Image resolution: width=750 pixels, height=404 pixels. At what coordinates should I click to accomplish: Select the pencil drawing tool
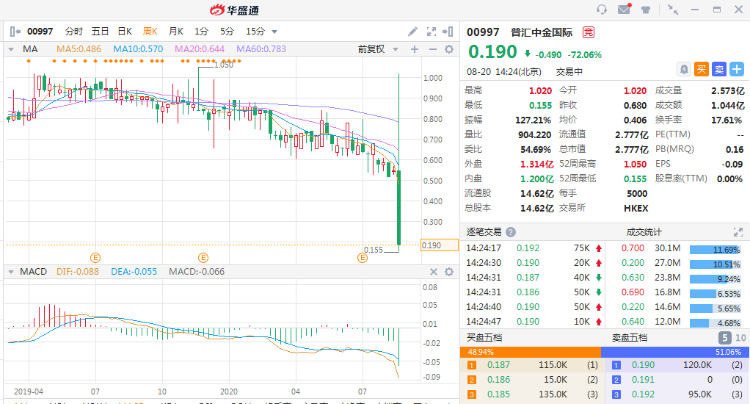click(413, 32)
